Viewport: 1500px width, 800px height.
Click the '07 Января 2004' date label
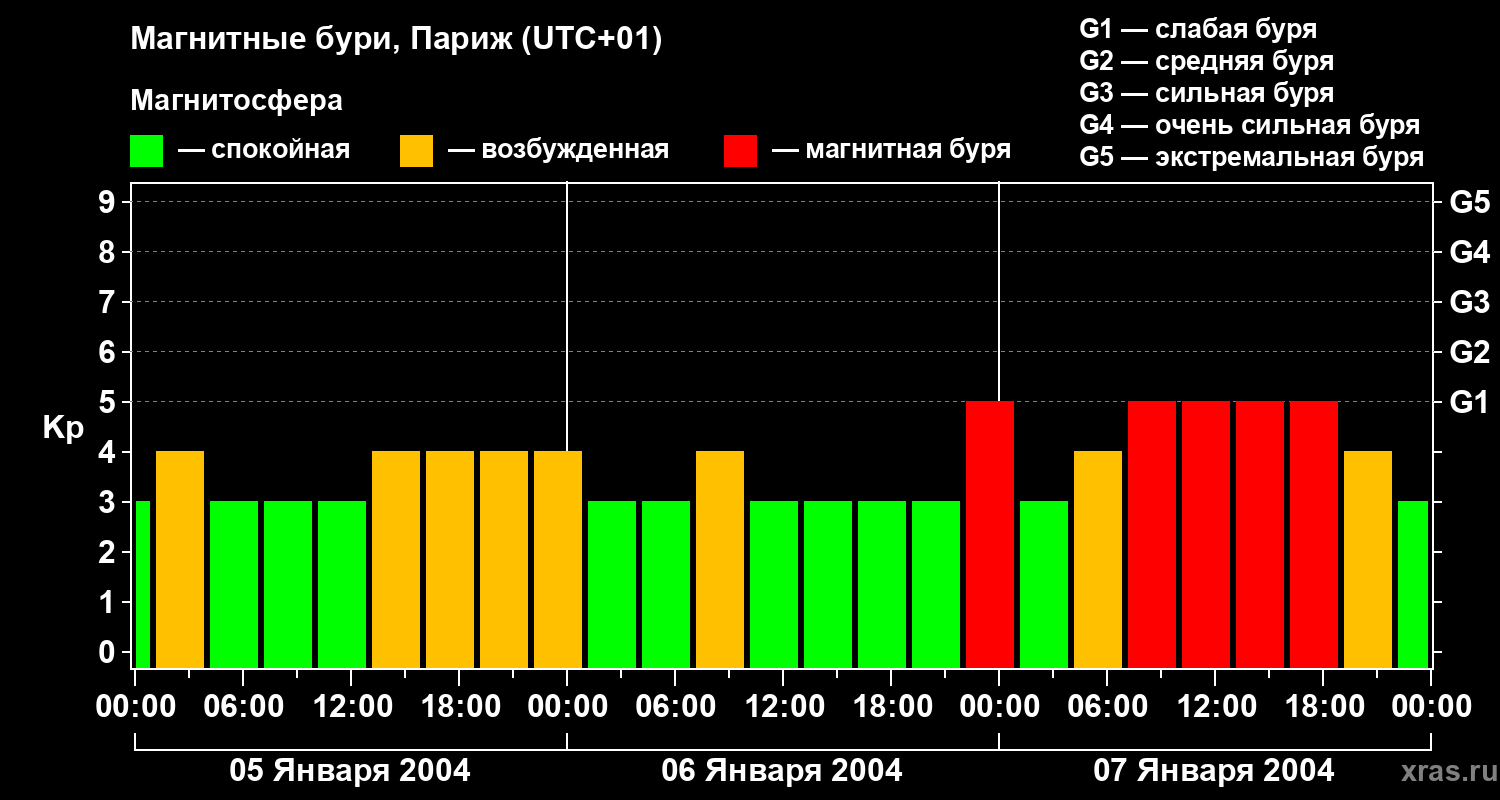pos(1214,771)
